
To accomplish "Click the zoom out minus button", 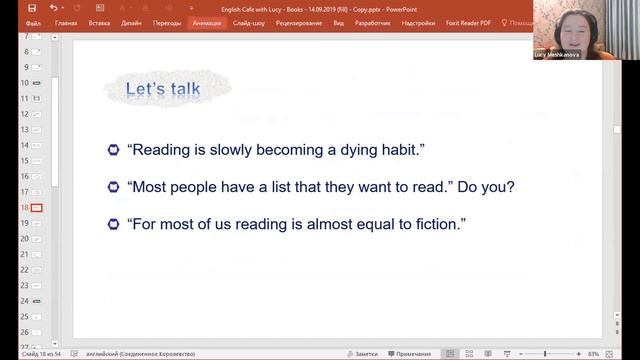I will pyautogui.click(x=521, y=354).
